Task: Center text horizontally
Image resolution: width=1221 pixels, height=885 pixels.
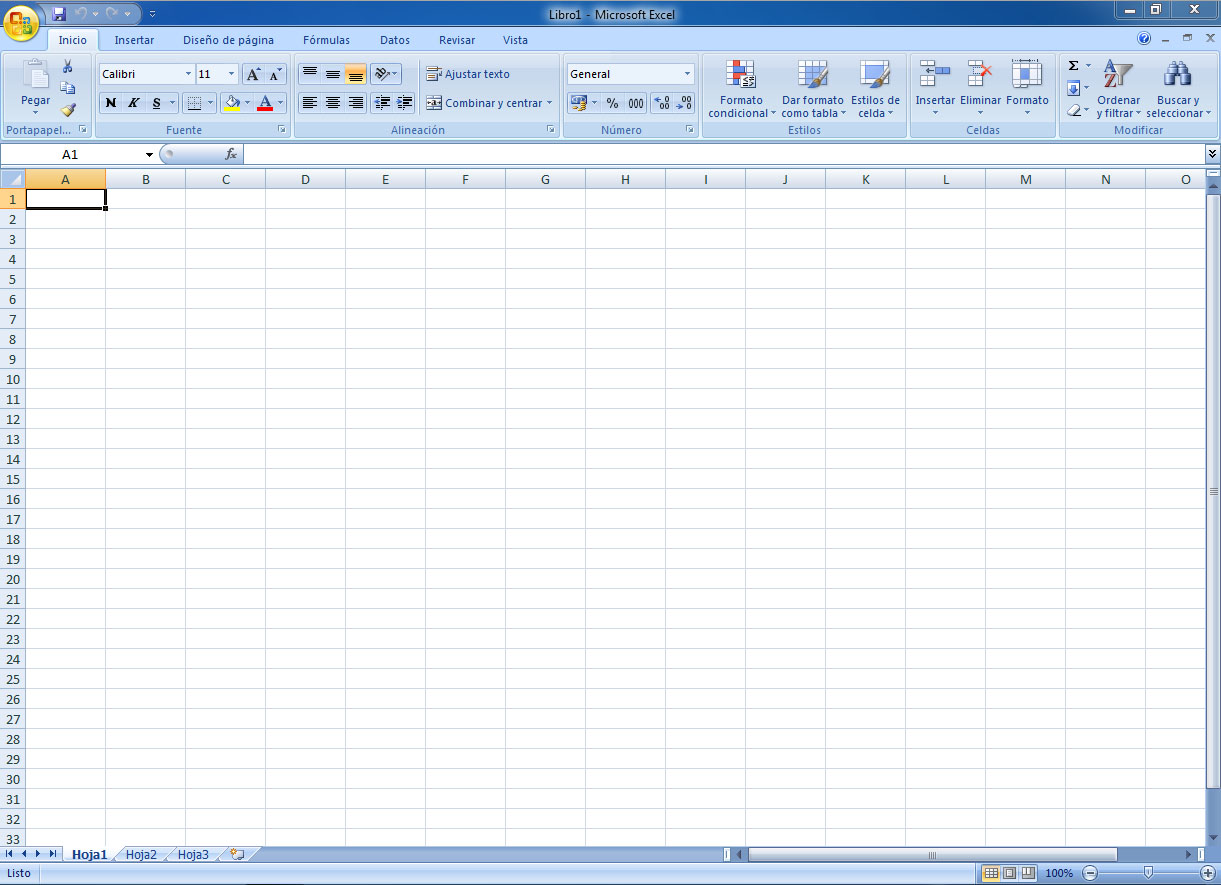Action: (x=333, y=103)
